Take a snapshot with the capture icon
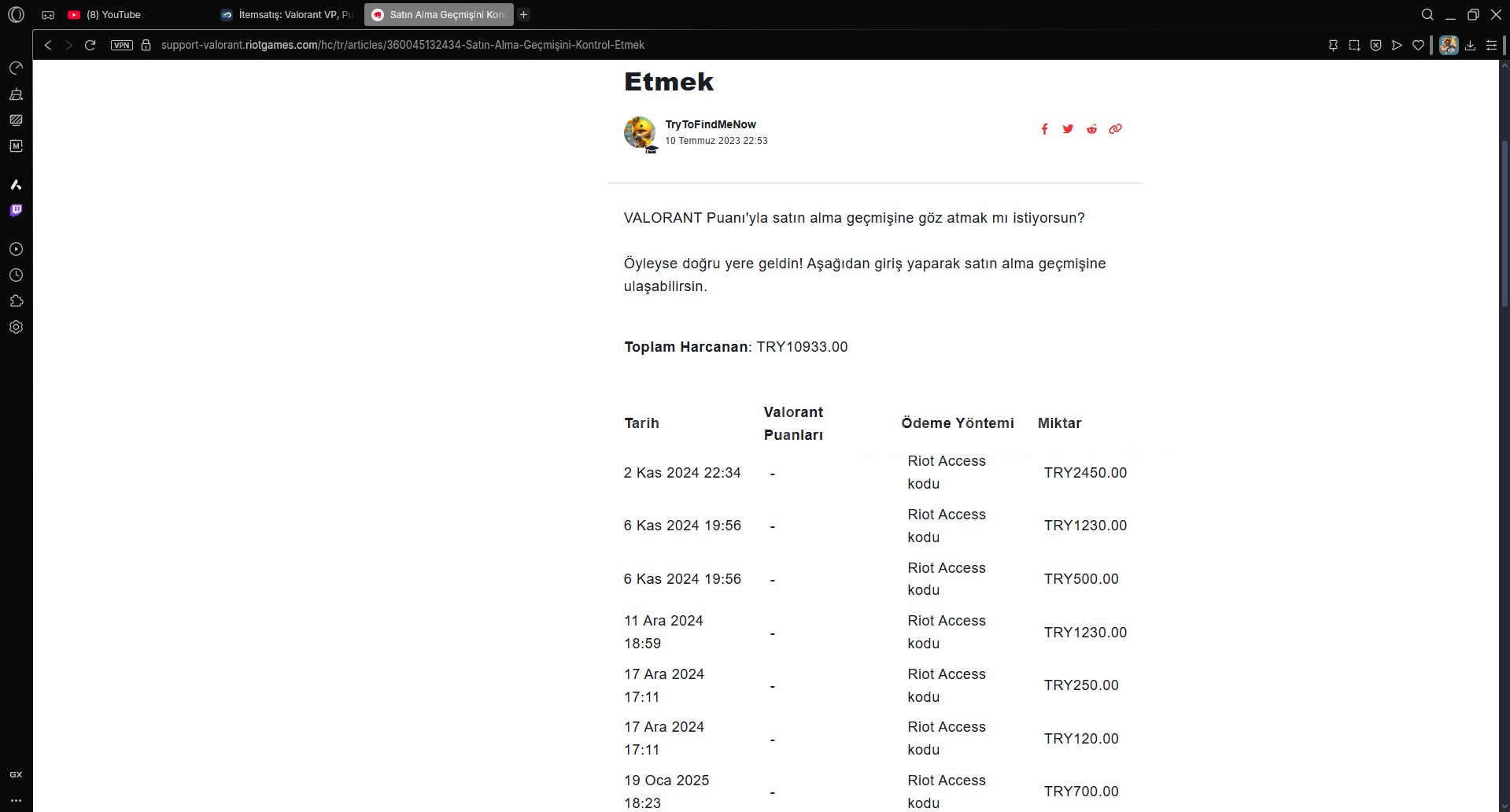 click(x=1354, y=46)
